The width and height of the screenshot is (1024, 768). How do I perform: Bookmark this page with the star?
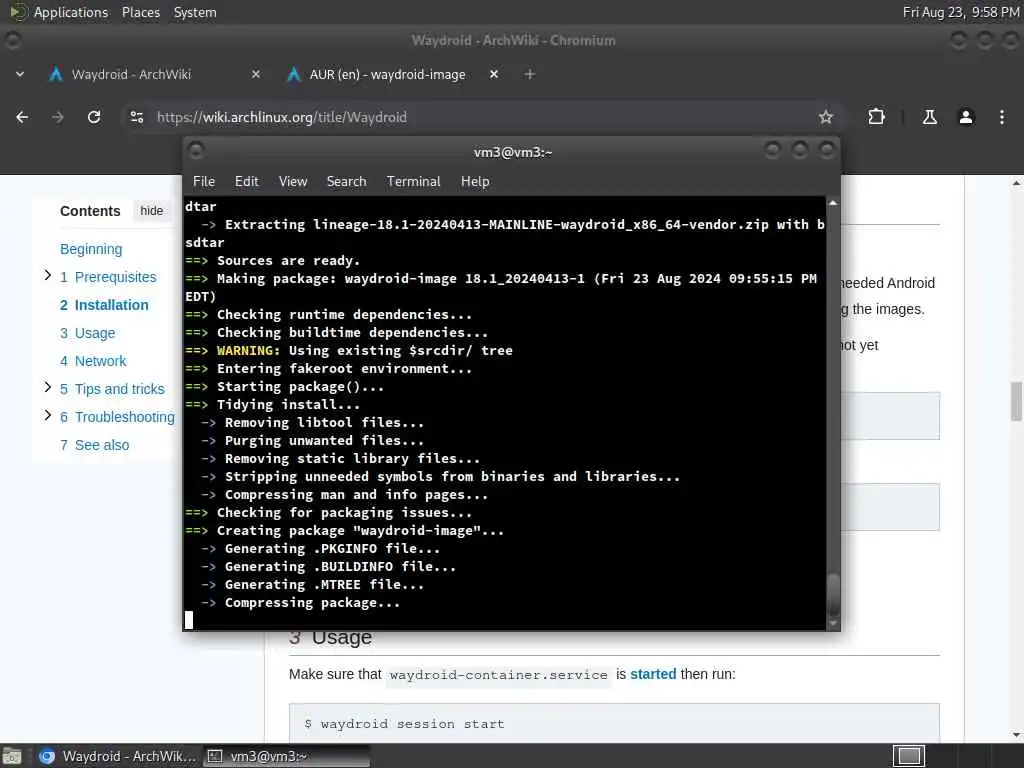pos(825,117)
